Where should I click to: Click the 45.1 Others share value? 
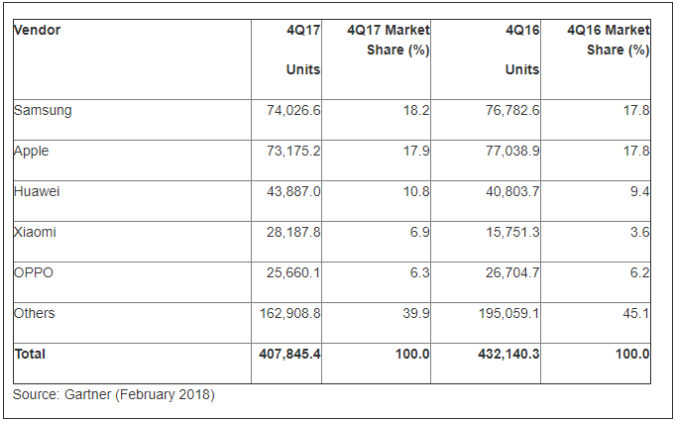coord(636,313)
